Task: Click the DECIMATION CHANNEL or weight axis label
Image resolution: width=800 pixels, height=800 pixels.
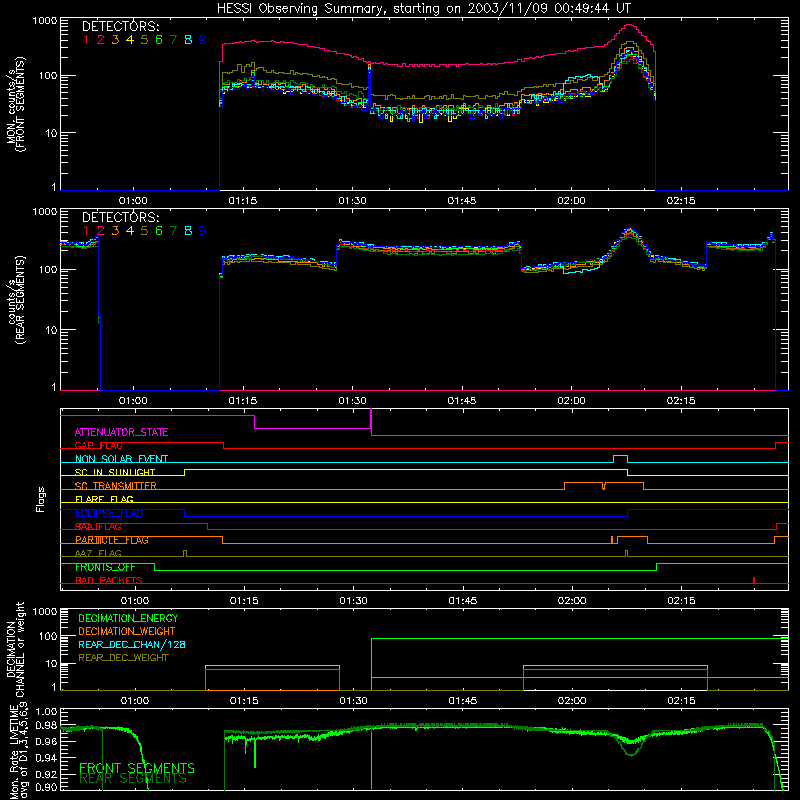Action: (x=16, y=649)
